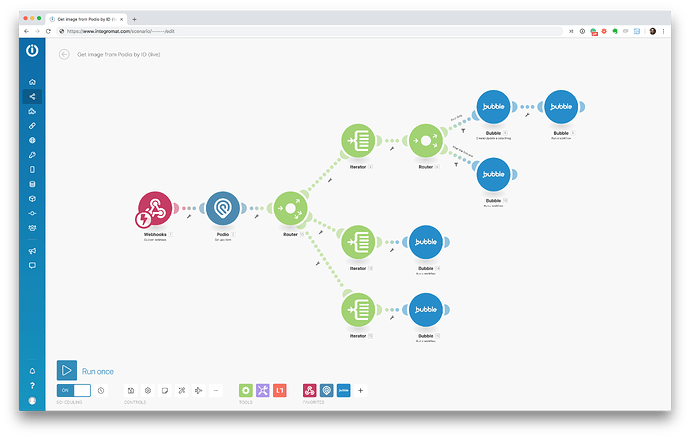
Task: Open purple Tools wrench icon
Action: coord(263,390)
